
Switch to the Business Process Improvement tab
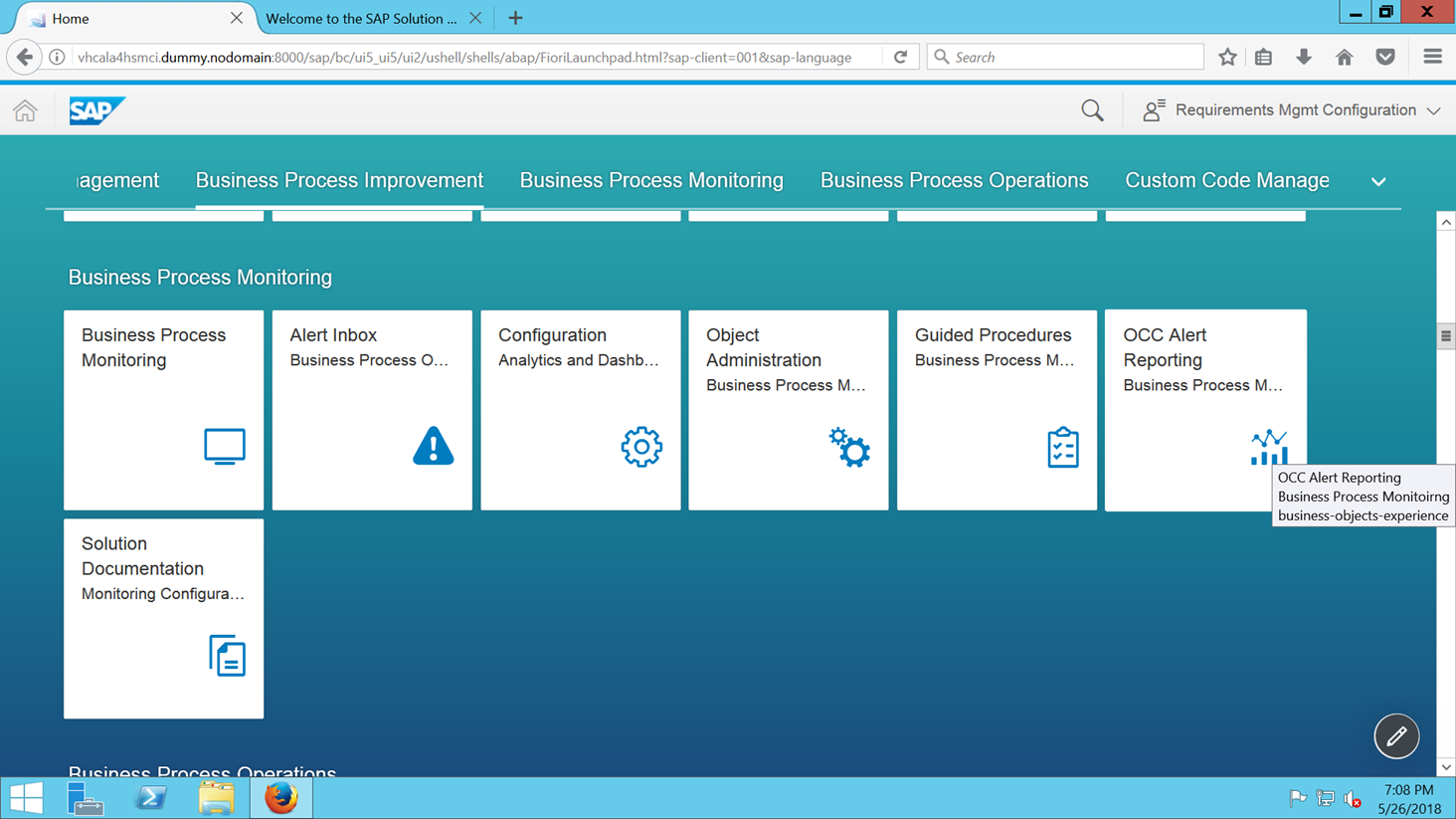click(x=339, y=180)
